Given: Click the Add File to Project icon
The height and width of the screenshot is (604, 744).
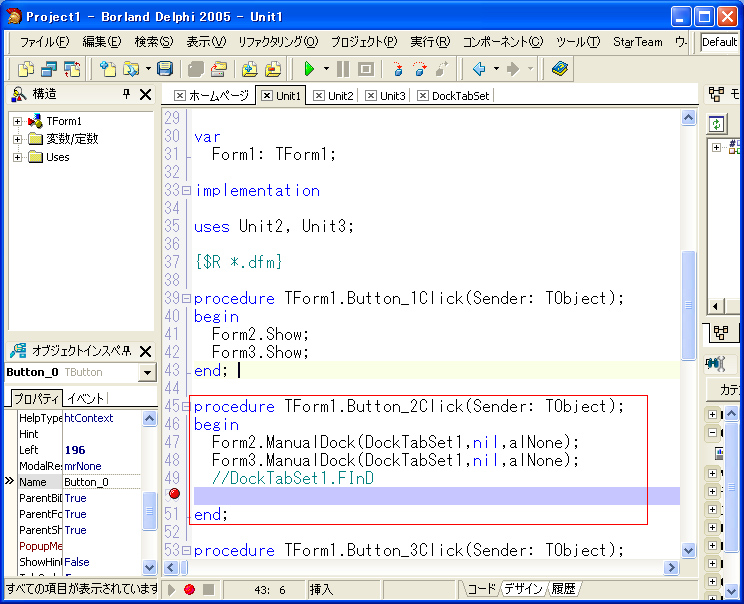Looking at the screenshot, I should point(250,69).
